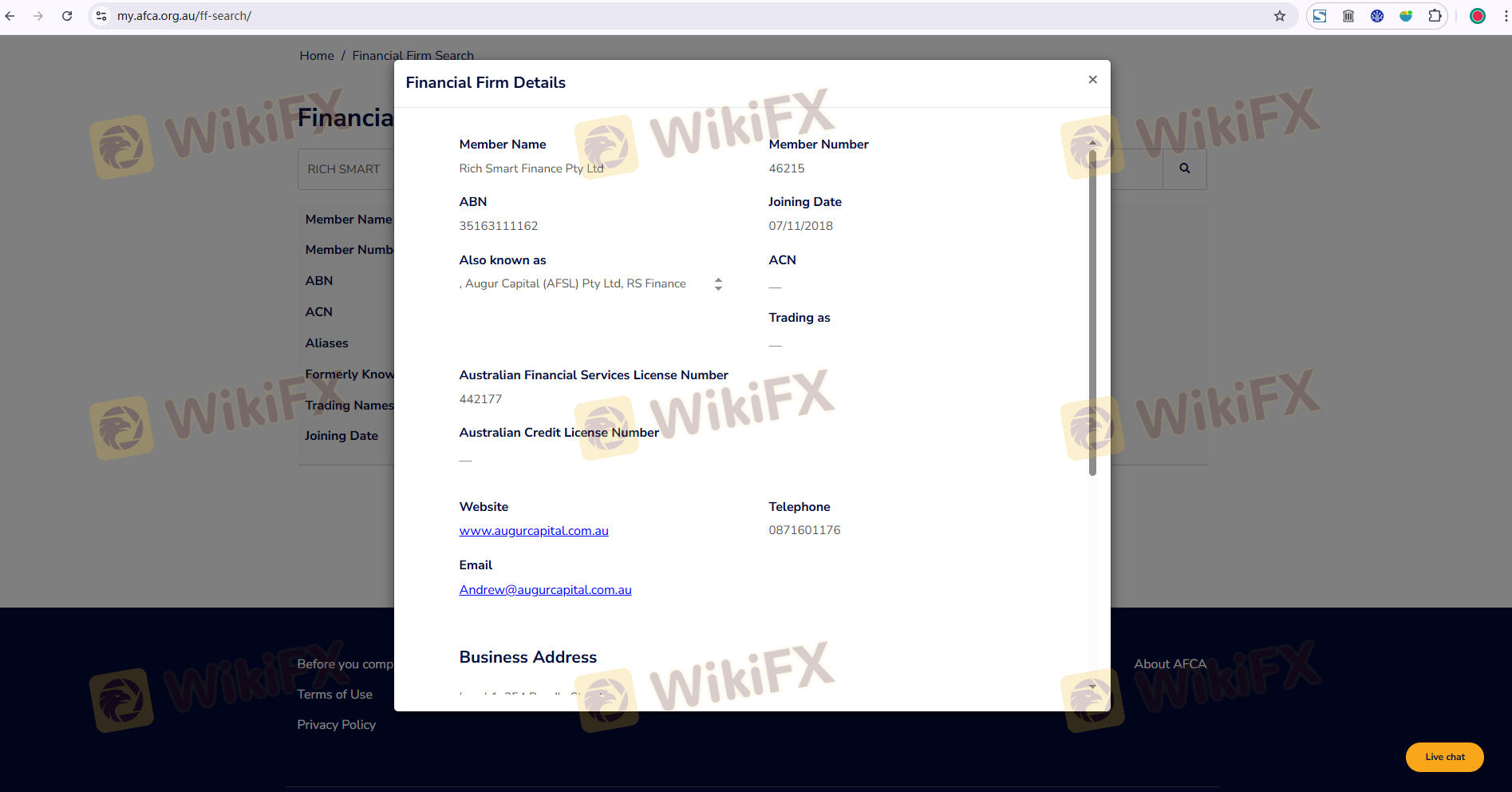Click the dialog vertical scrollbar thumb

(x=1092, y=313)
